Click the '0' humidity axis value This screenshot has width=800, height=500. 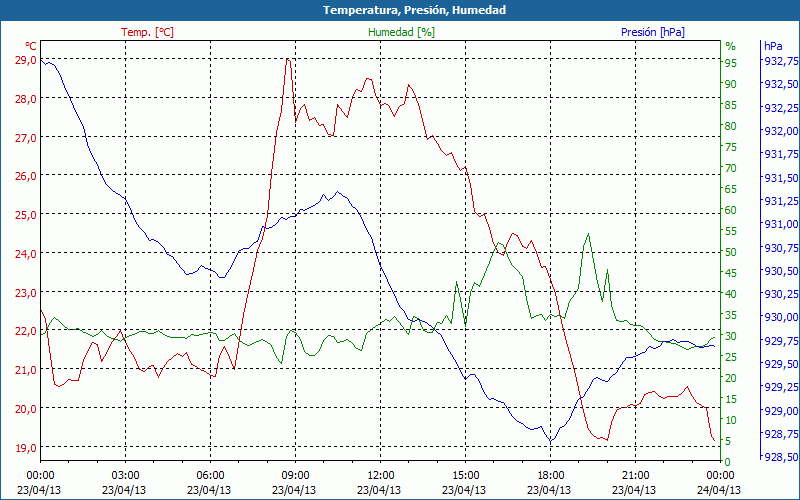(x=728, y=462)
